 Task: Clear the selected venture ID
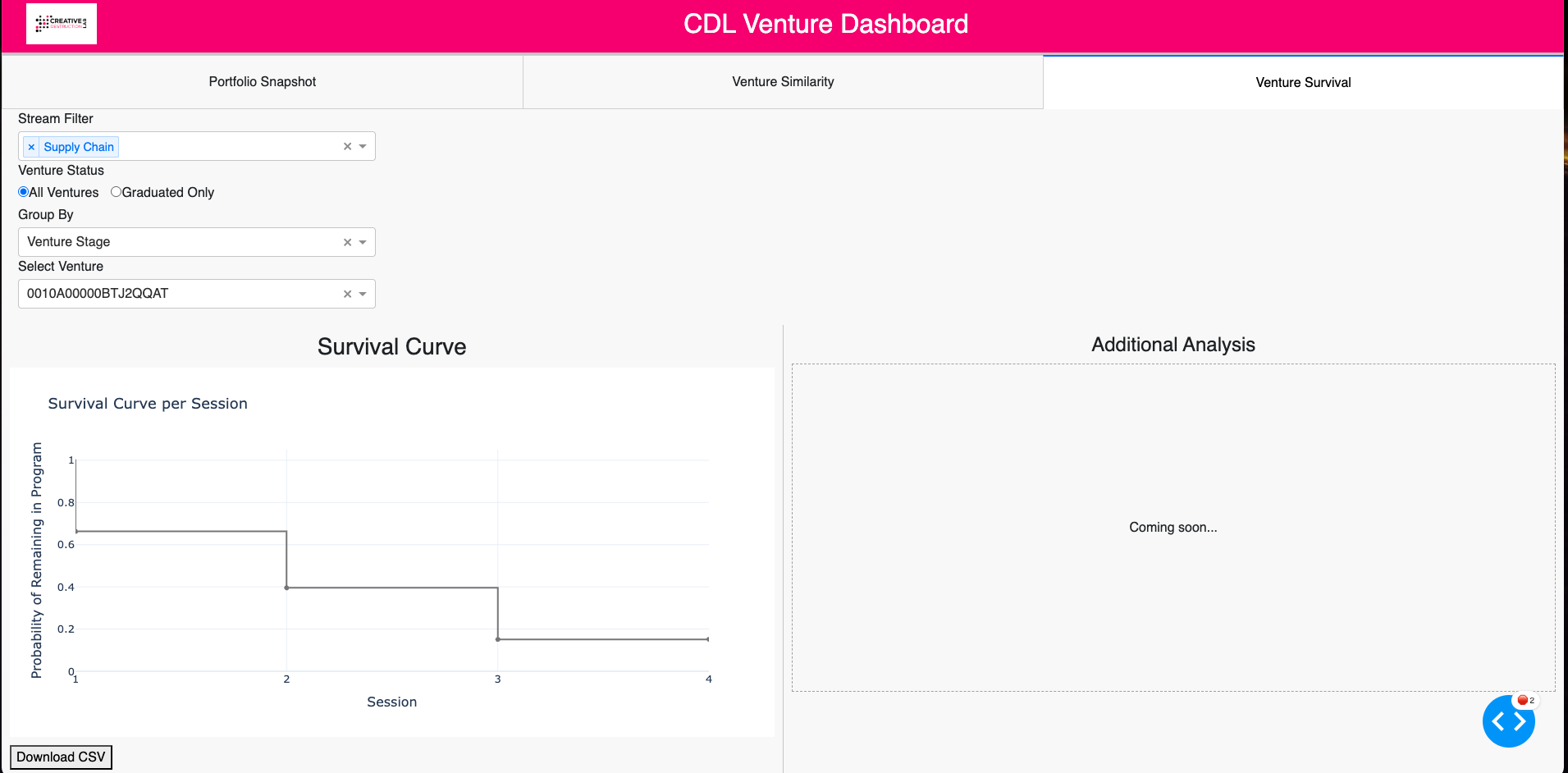pos(347,294)
